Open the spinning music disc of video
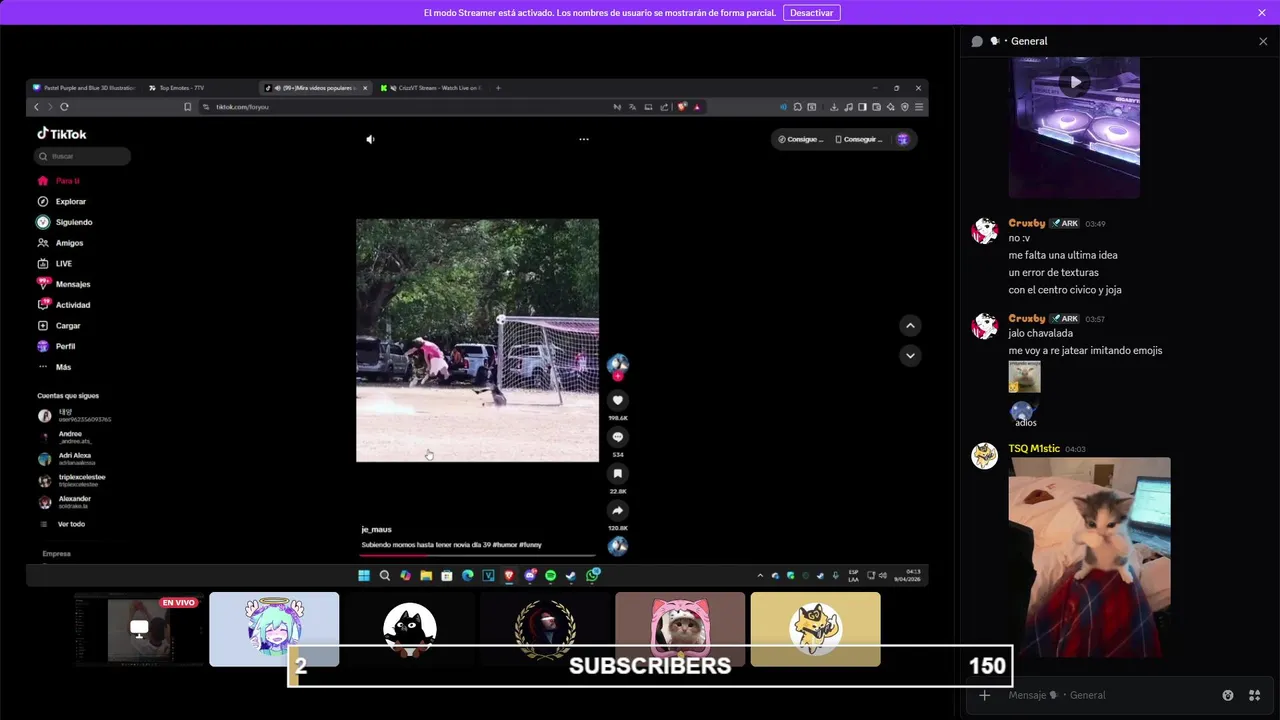1280x720 pixels. click(x=618, y=546)
